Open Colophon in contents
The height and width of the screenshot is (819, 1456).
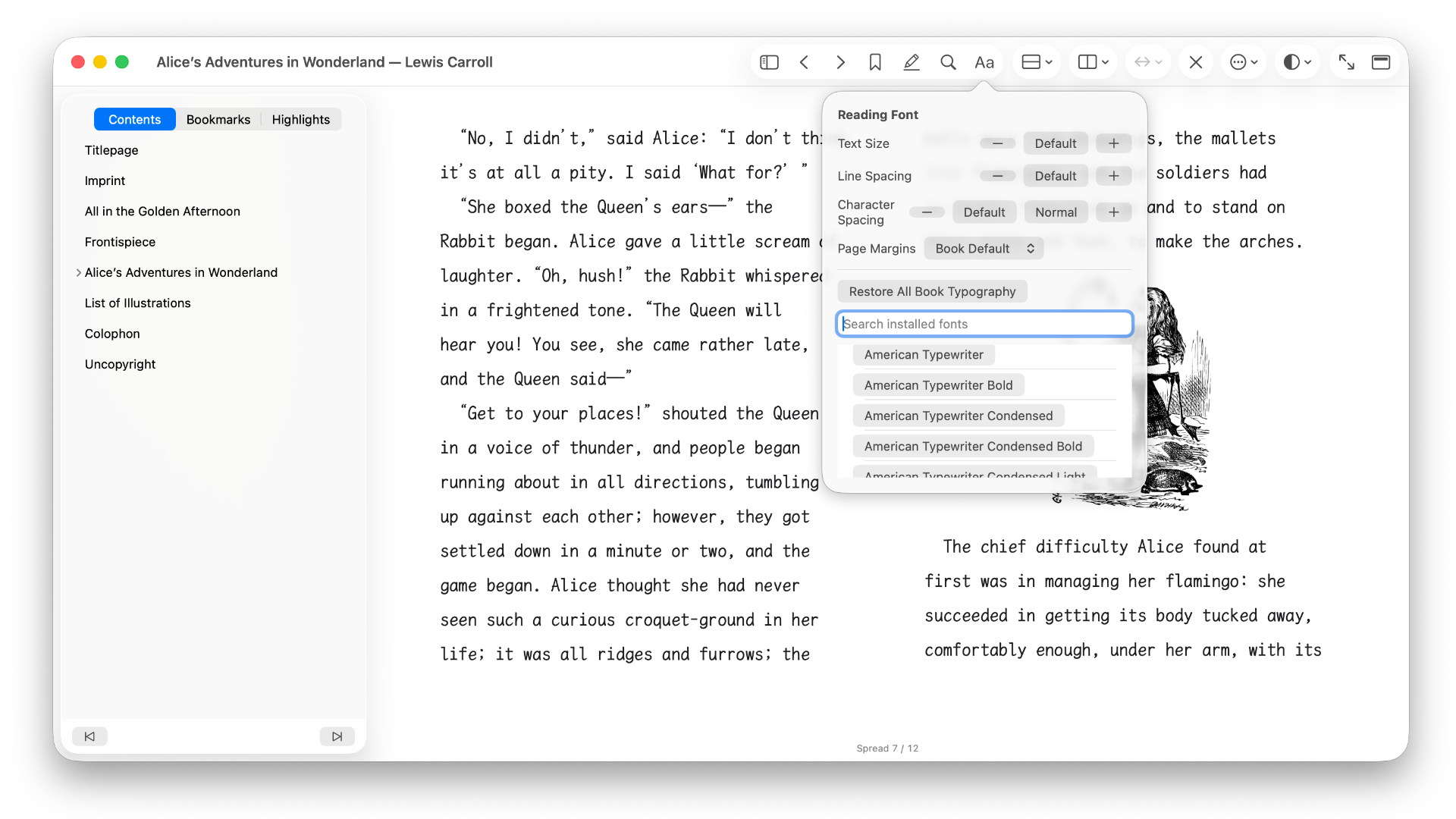(x=112, y=334)
